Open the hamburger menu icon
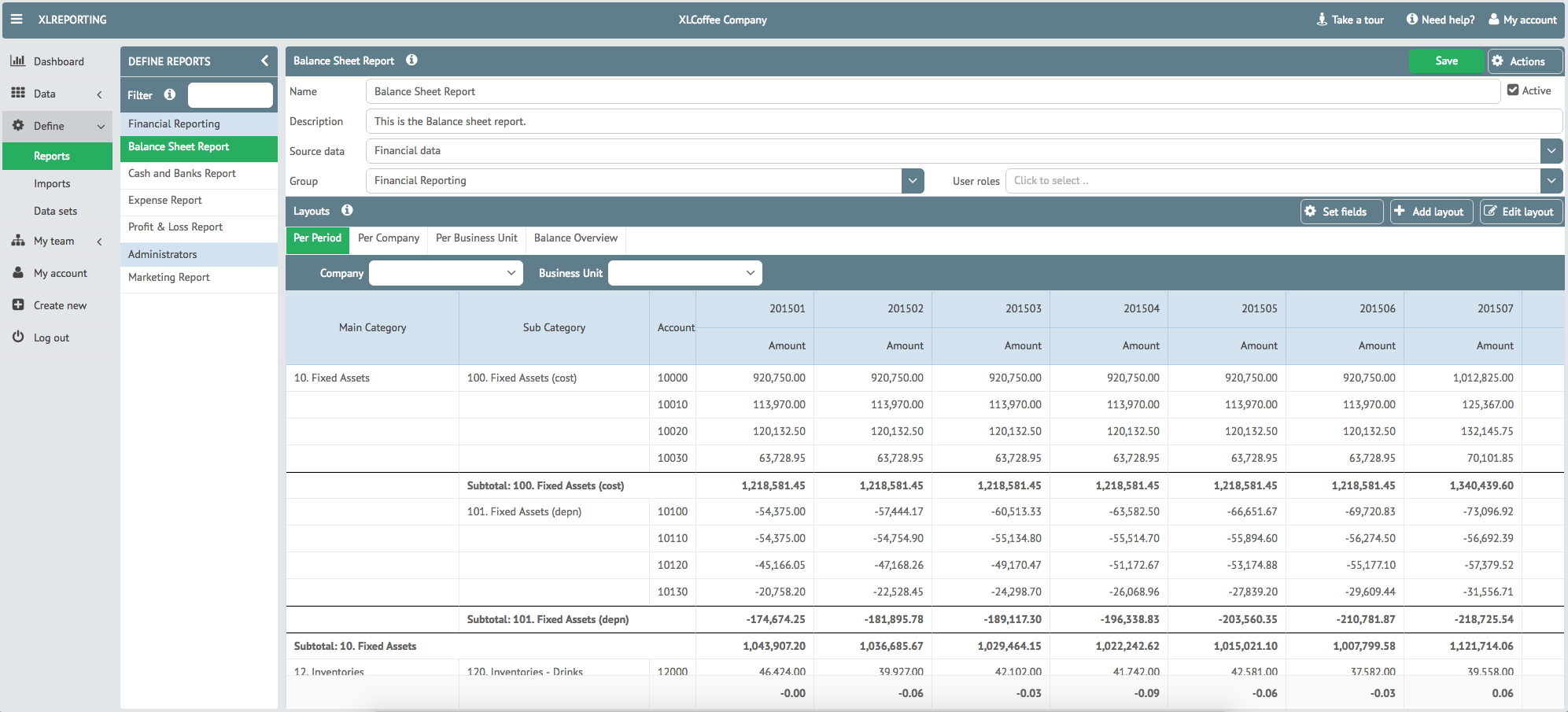The width and height of the screenshot is (1568, 712). 17,19
